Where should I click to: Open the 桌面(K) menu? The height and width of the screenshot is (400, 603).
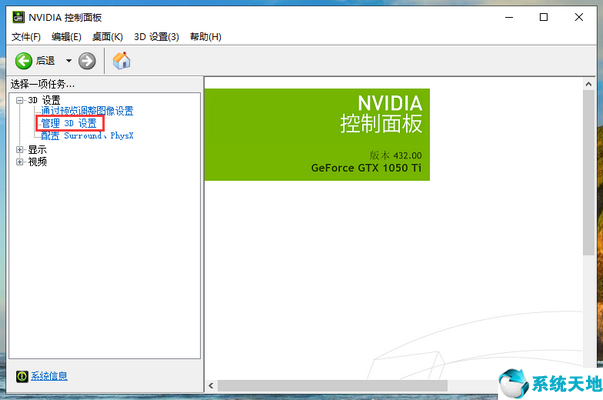pyautogui.click(x=108, y=37)
